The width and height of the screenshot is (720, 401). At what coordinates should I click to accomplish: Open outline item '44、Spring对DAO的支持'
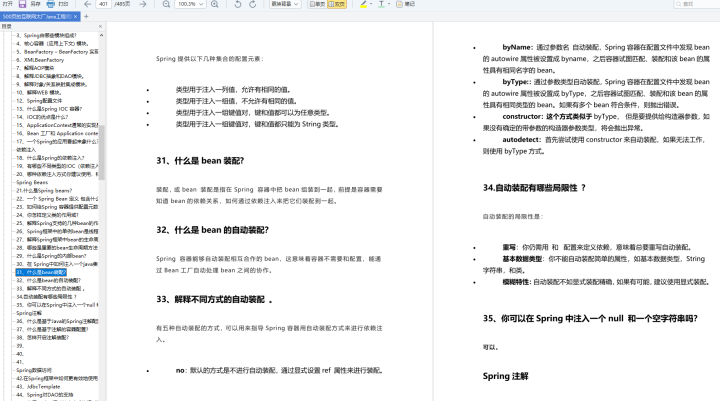45,395
